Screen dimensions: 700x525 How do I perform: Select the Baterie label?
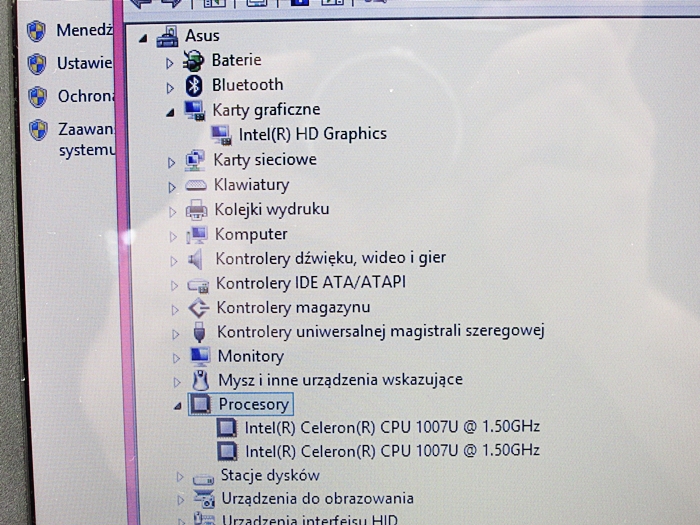237,60
